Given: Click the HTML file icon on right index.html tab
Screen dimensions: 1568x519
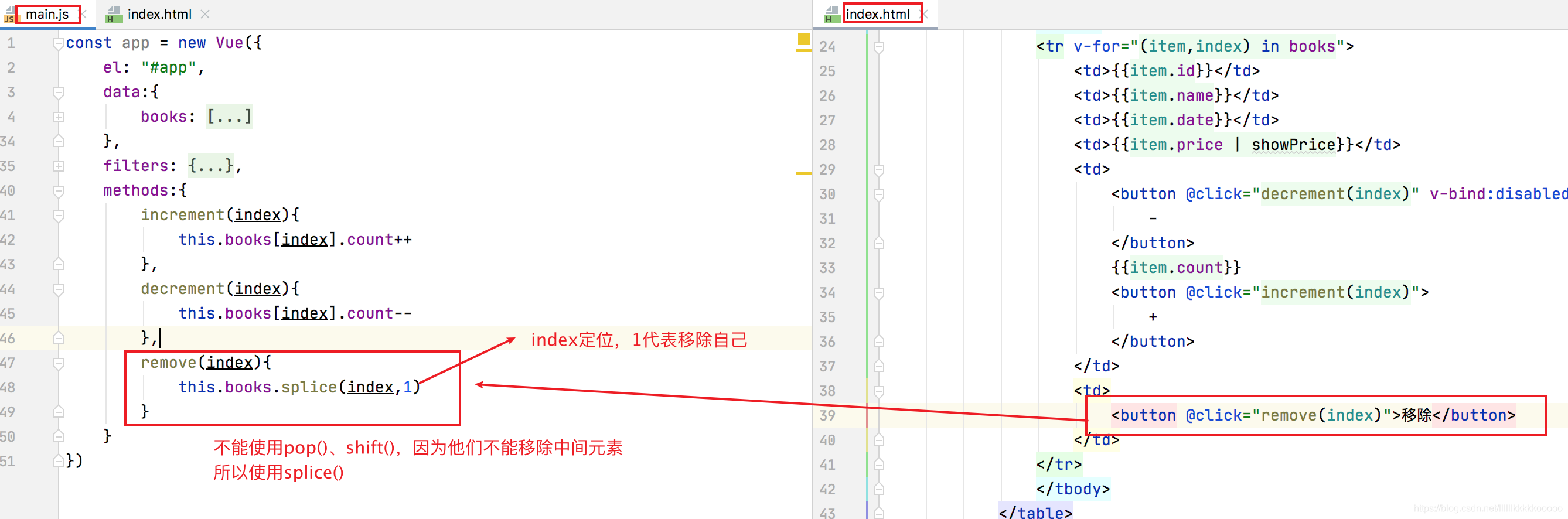Looking at the screenshot, I should click(831, 15).
